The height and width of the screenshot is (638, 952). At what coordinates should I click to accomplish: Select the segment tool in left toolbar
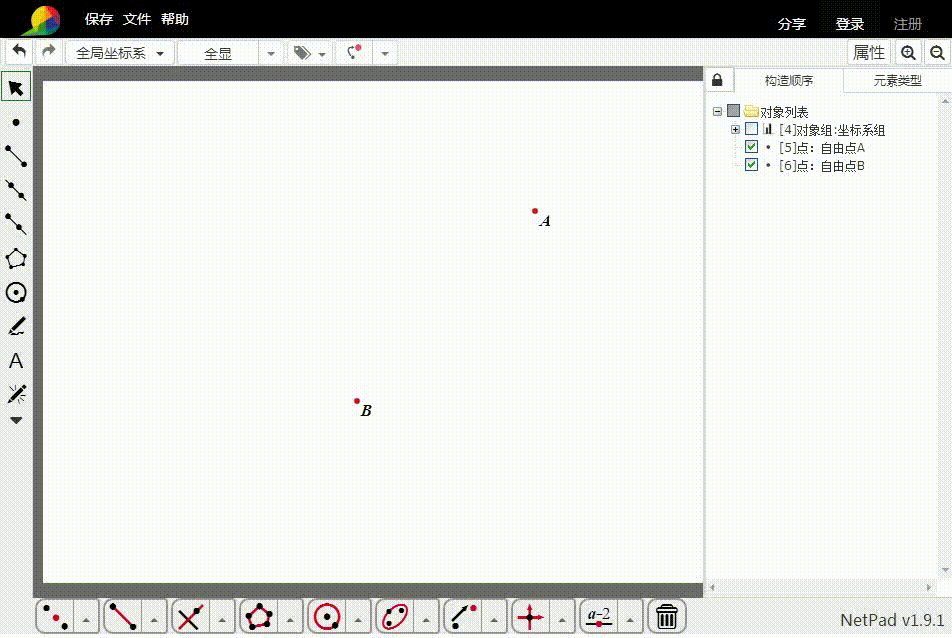pyautogui.click(x=16, y=156)
